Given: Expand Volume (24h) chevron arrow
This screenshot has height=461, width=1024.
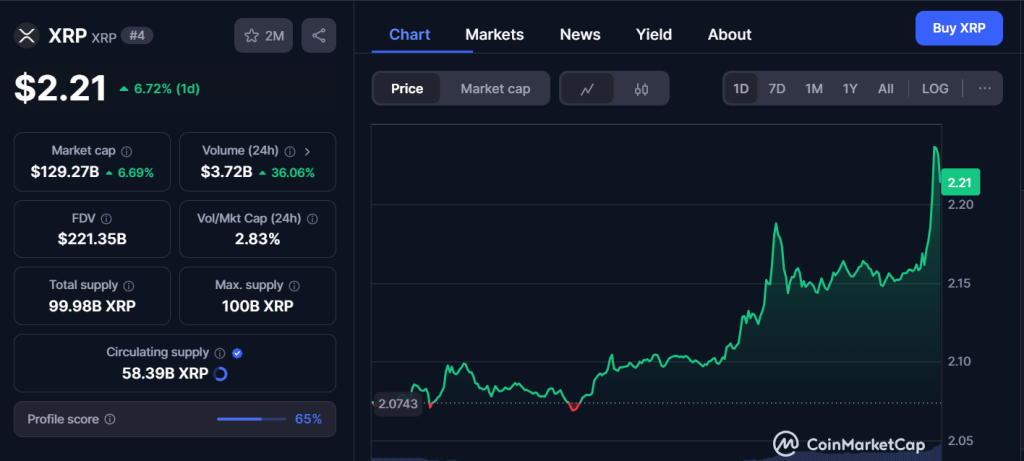Looking at the screenshot, I should [308, 151].
